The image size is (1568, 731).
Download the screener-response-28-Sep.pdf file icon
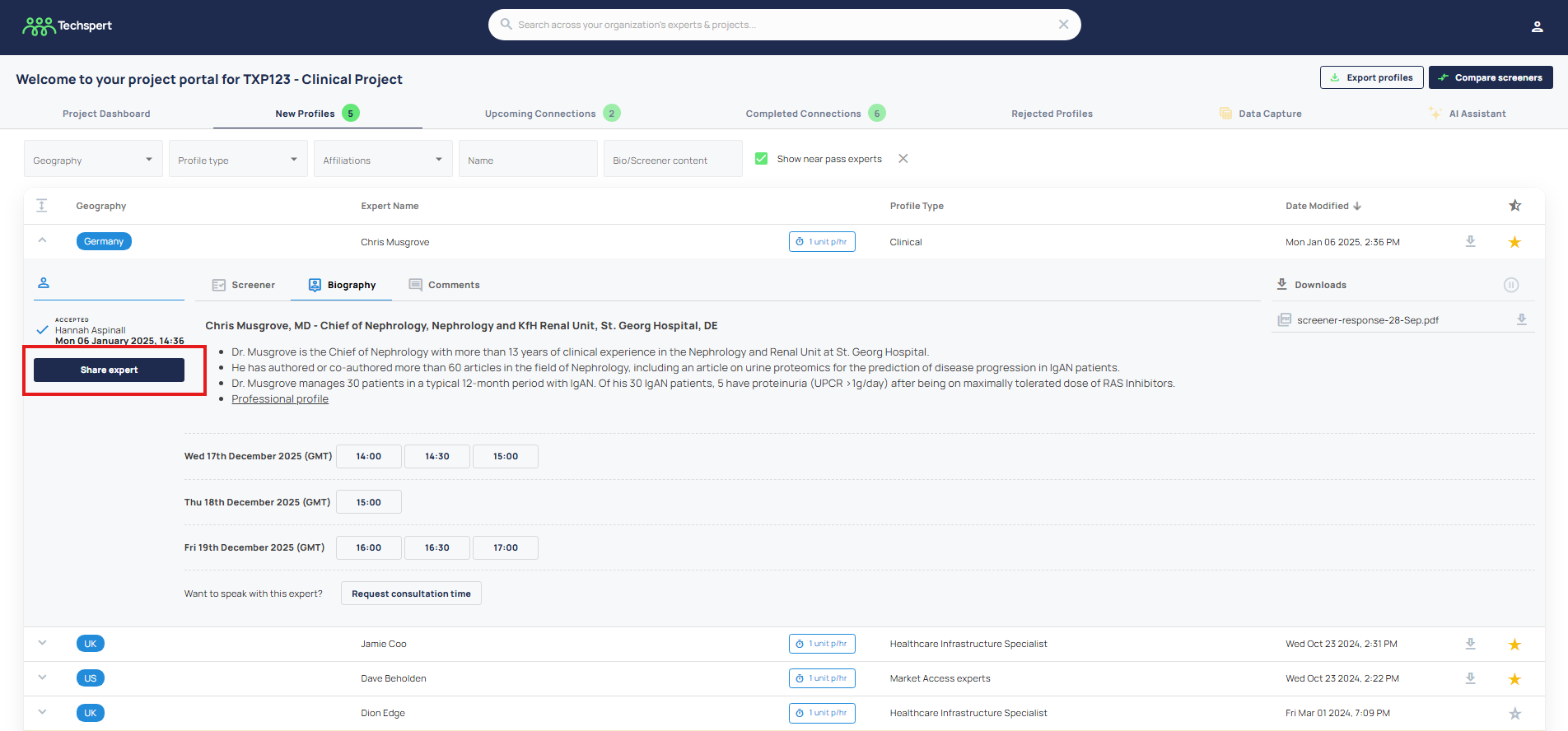tap(1521, 319)
